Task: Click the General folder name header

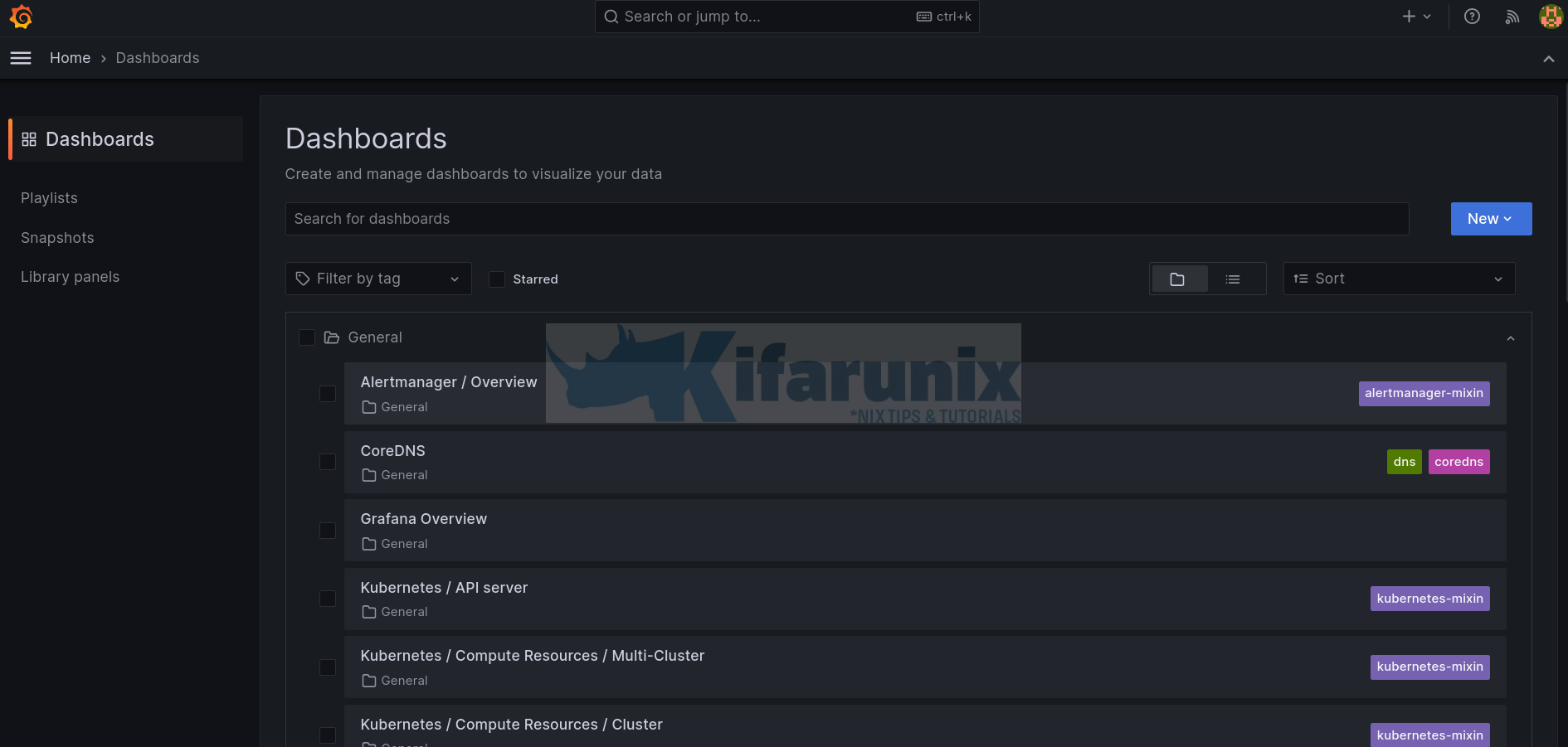Action: 375,337
